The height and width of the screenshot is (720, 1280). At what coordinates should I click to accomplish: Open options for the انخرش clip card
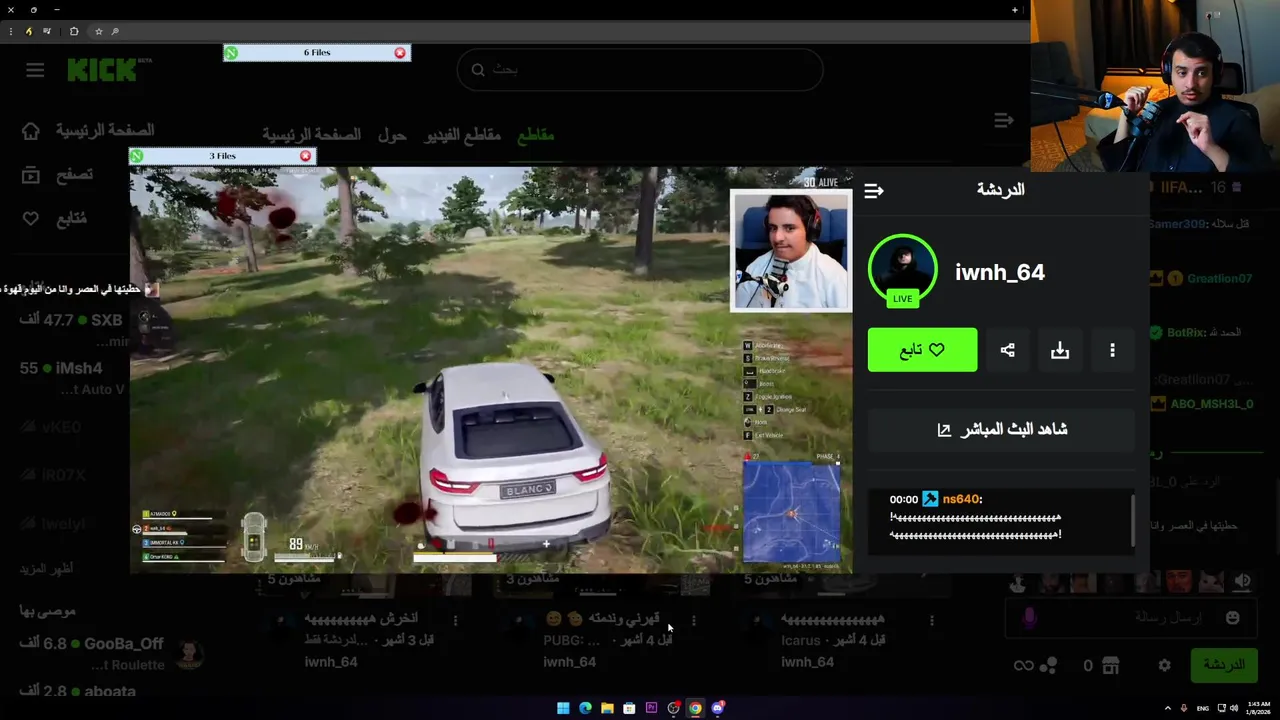(x=455, y=620)
